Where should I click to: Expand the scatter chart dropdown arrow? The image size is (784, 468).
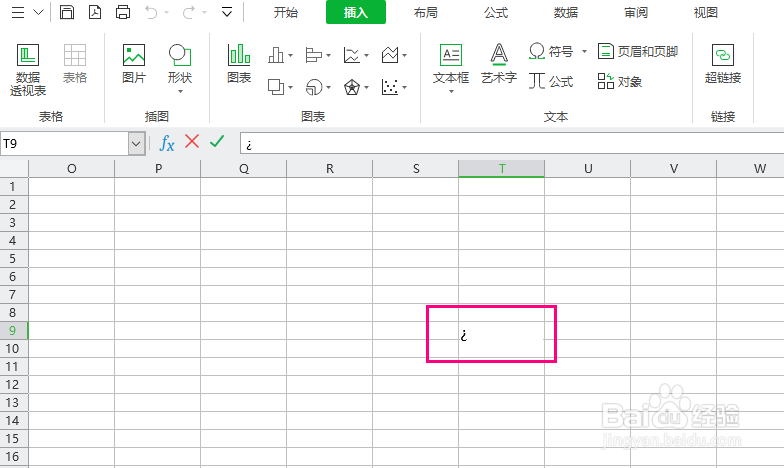tap(404, 88)
